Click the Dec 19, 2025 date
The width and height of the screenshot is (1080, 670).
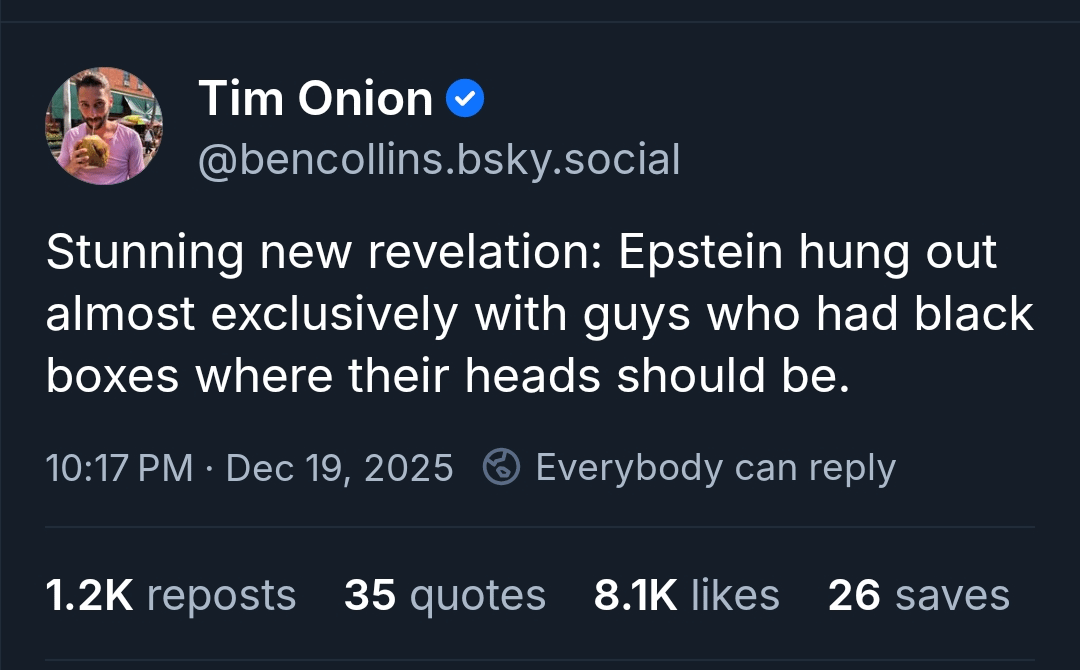pyautogui.click(x=340, y=468)
